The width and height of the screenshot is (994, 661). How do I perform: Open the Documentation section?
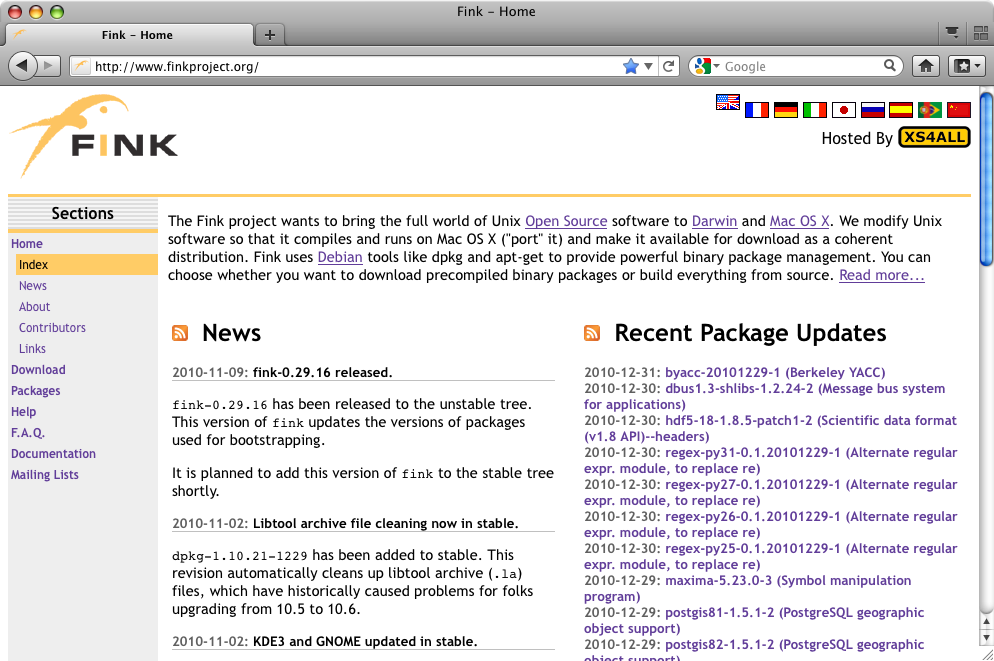[x=53, y=454]
